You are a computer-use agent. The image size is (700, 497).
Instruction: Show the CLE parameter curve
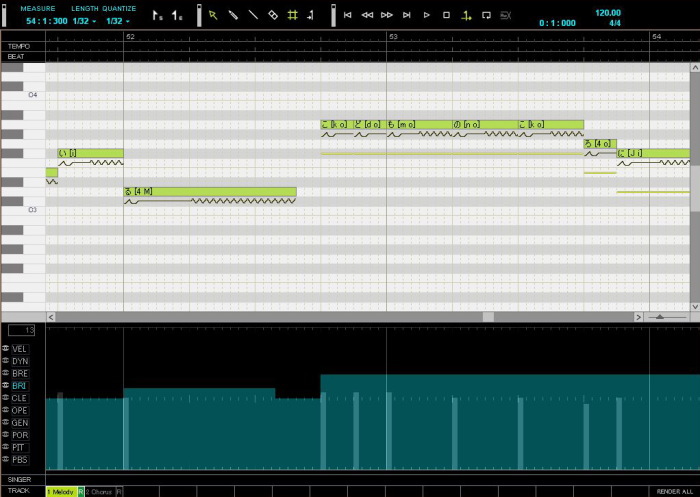[19, 398]
